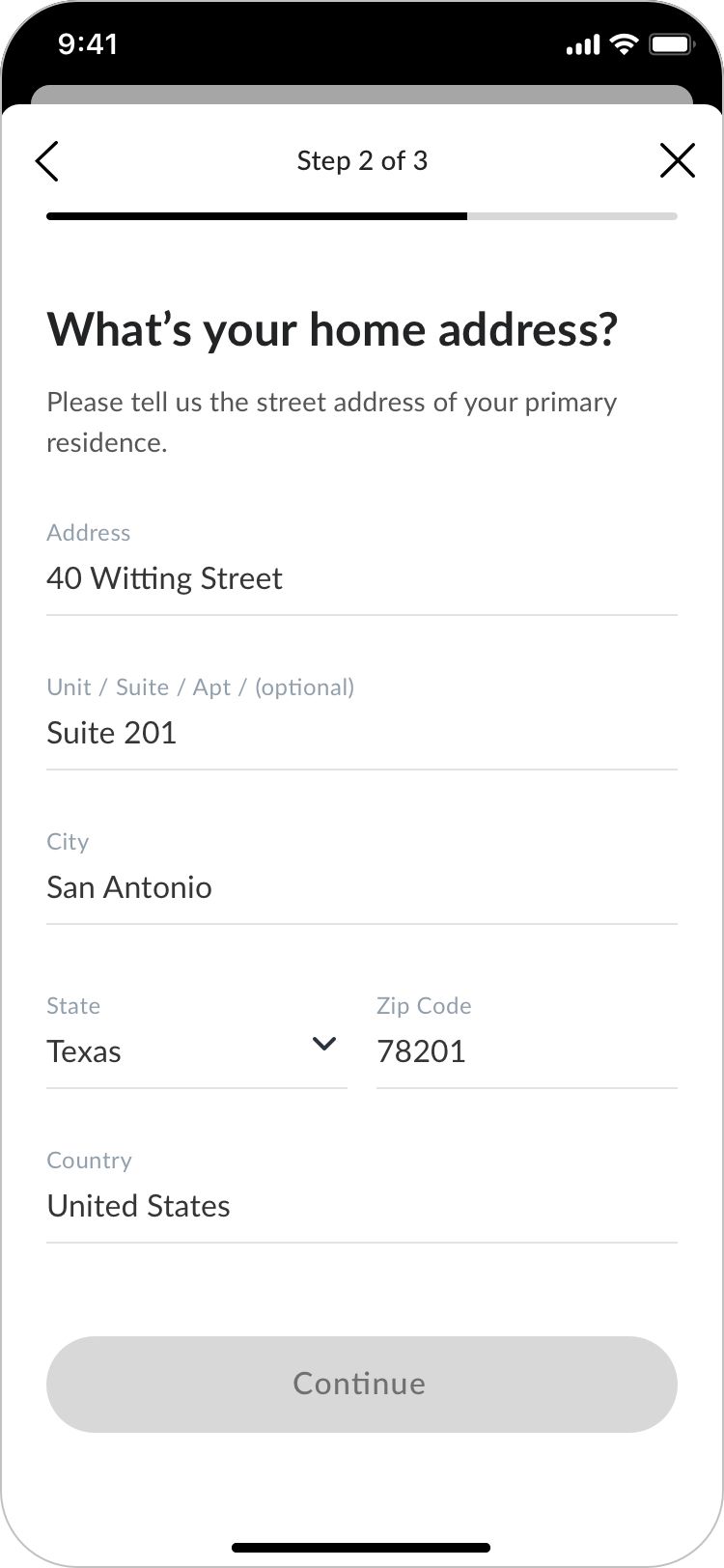
Task: Close the address form with X
Action: [x=677, y=160]
